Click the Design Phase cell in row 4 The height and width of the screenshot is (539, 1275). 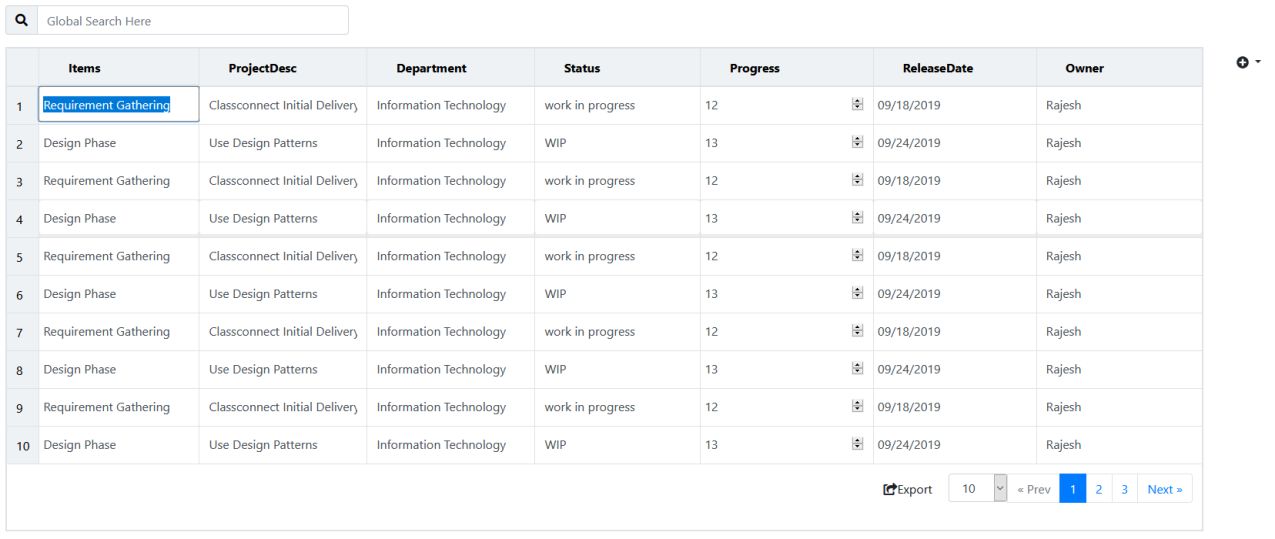(80, 219)
